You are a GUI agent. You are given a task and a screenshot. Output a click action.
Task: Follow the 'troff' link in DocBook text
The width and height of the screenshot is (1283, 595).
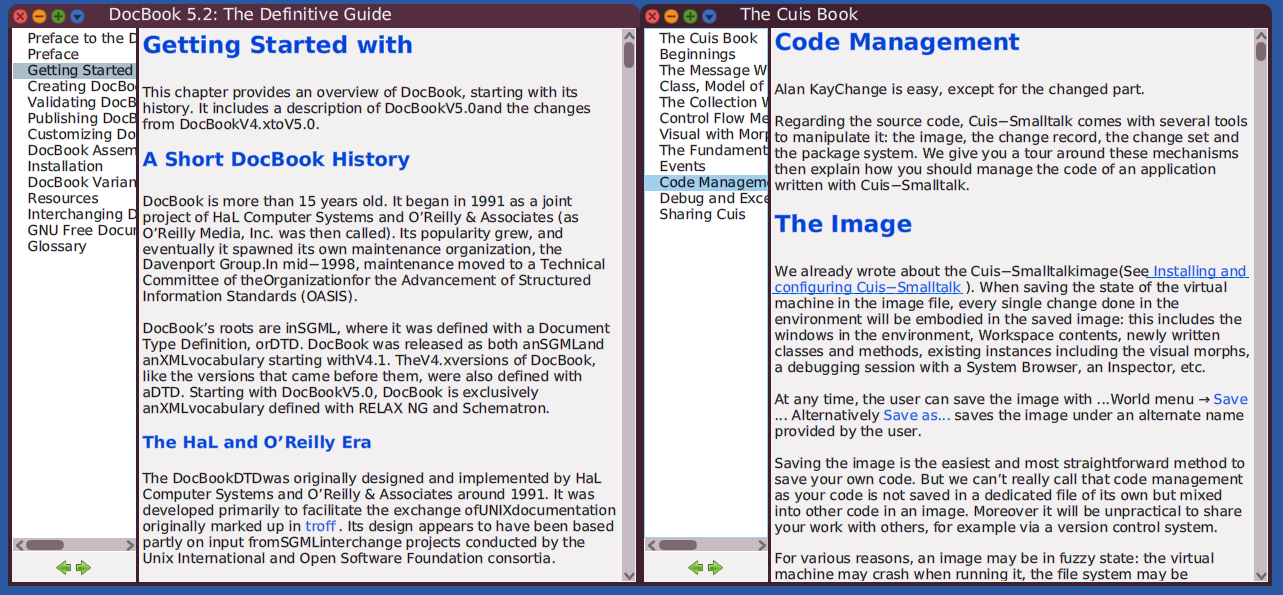click(320, 526)
